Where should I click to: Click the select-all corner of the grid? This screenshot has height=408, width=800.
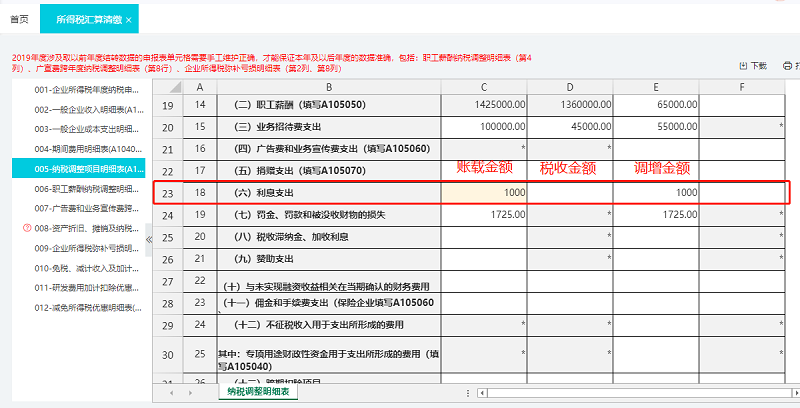168,87
